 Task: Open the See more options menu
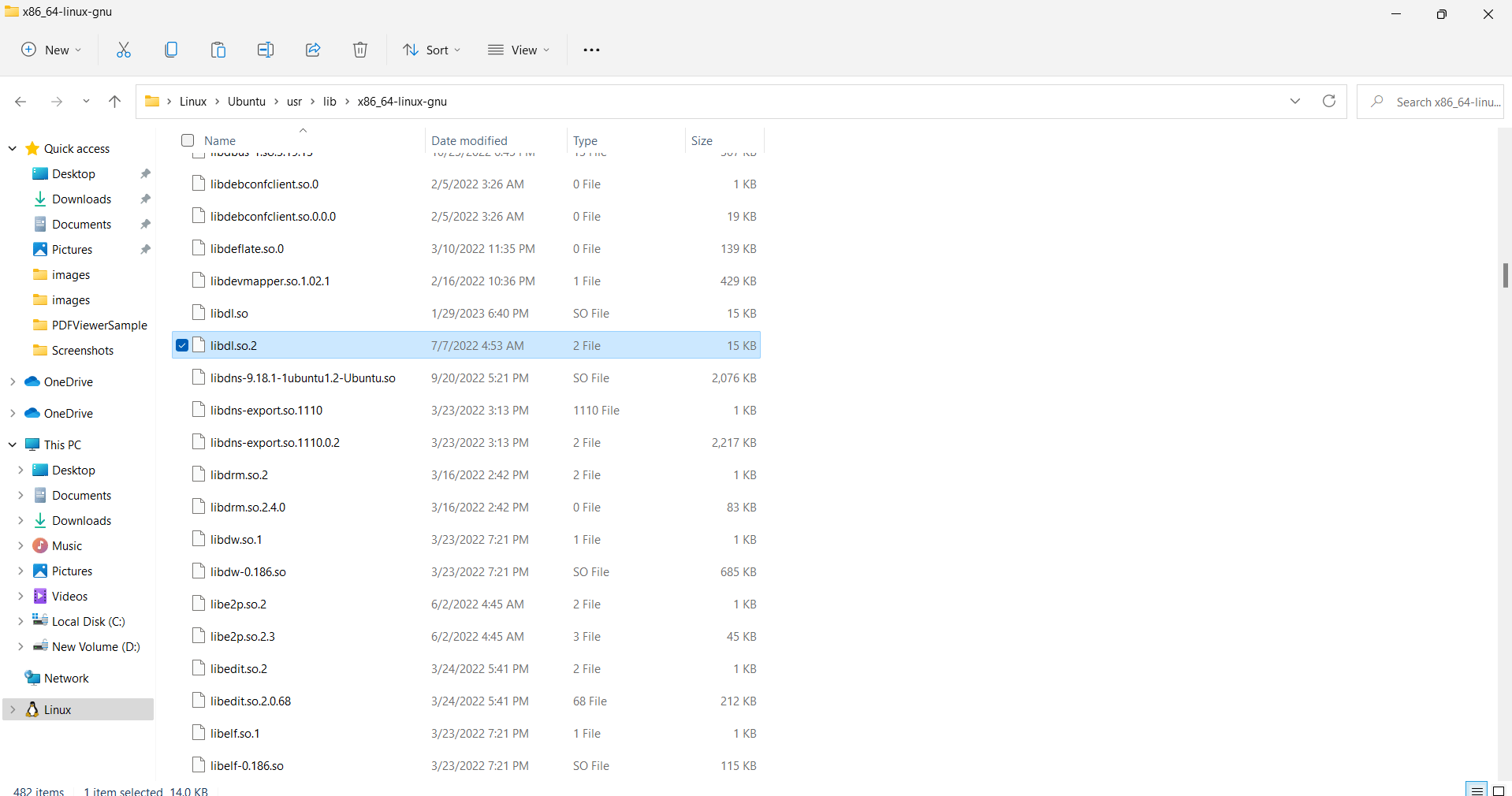pos(591,50)
